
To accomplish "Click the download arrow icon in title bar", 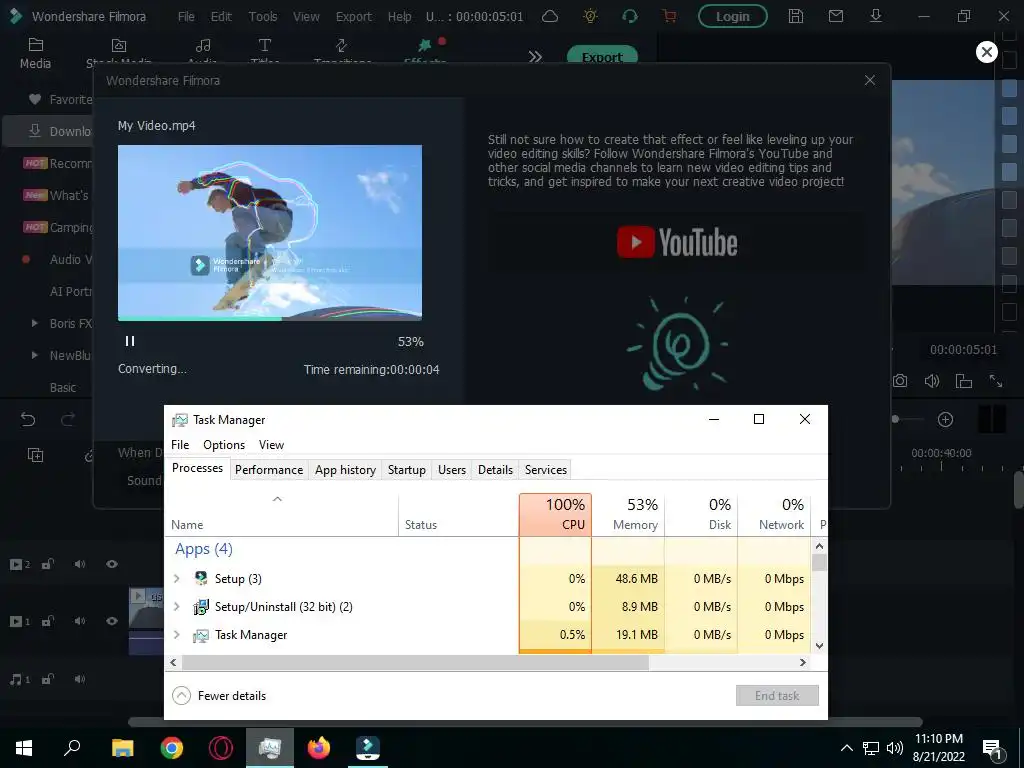I will pyautogui.click(x=876, y=16).
